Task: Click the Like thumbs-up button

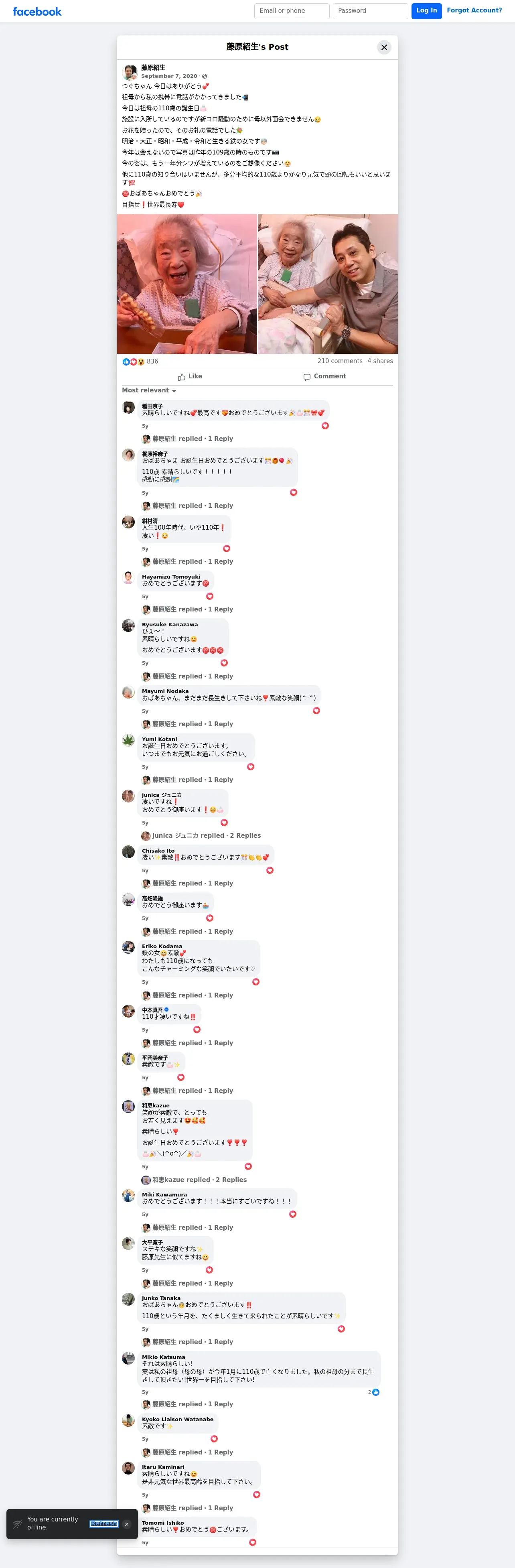Action: [190, 377]
